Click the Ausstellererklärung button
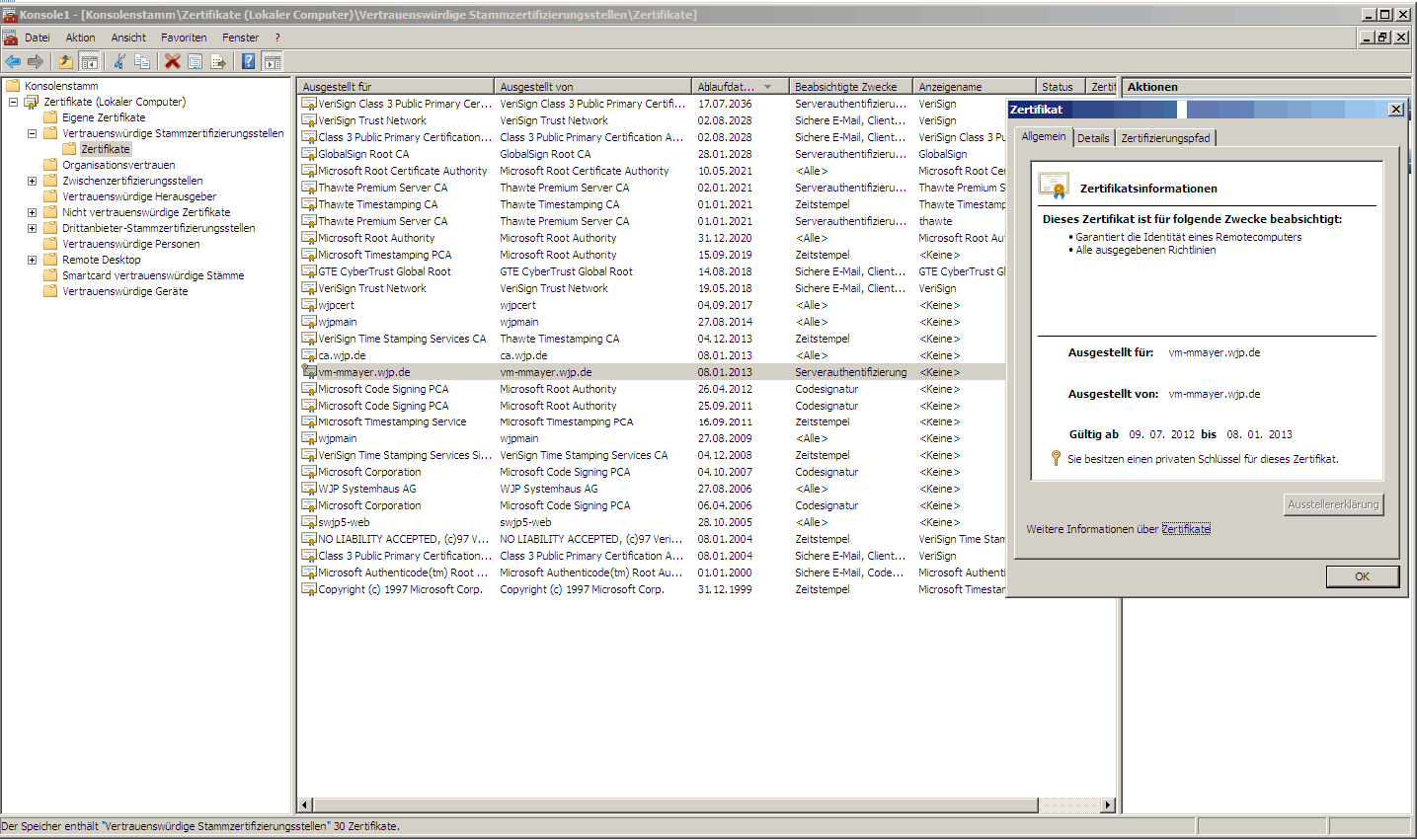This screenshot has width=1417, height=840. point(1333,504)
